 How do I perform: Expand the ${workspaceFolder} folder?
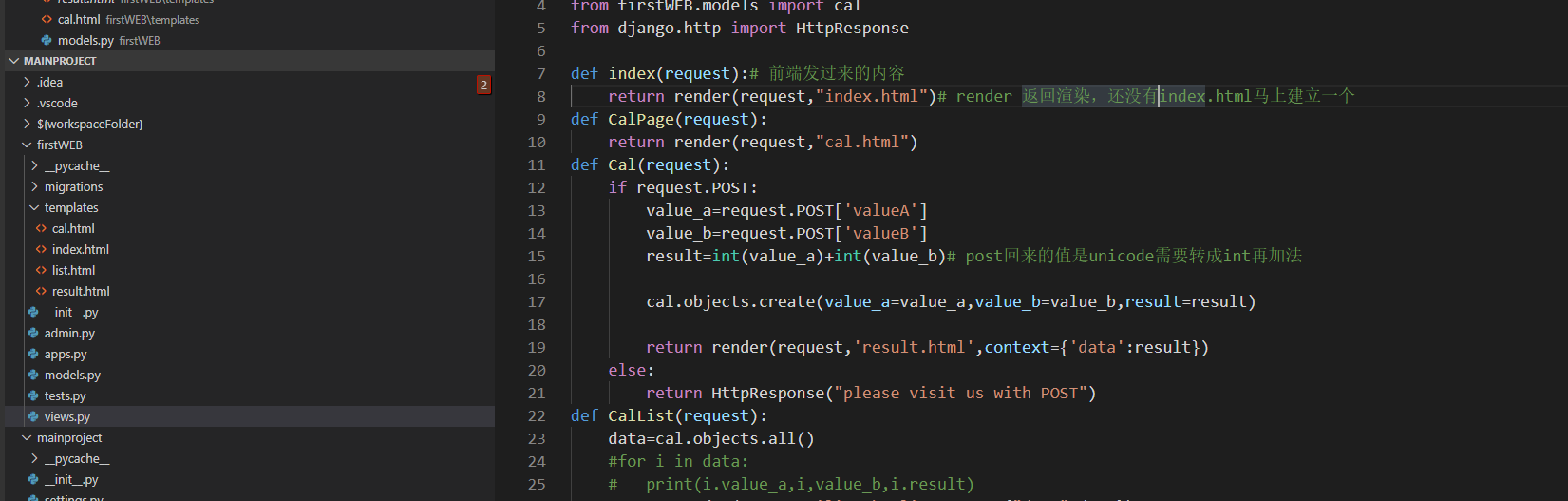click(x=249, y=125)
